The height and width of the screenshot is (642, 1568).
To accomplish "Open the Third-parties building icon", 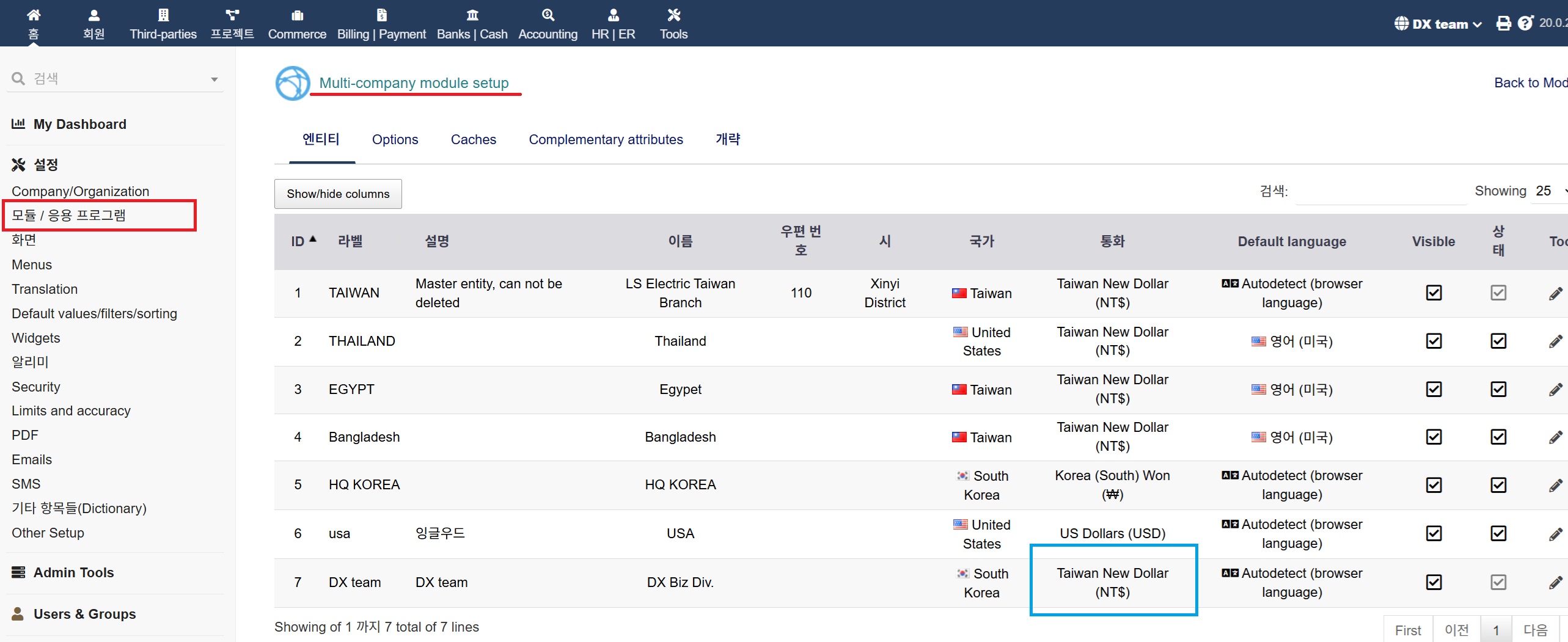I will point(163,15).
